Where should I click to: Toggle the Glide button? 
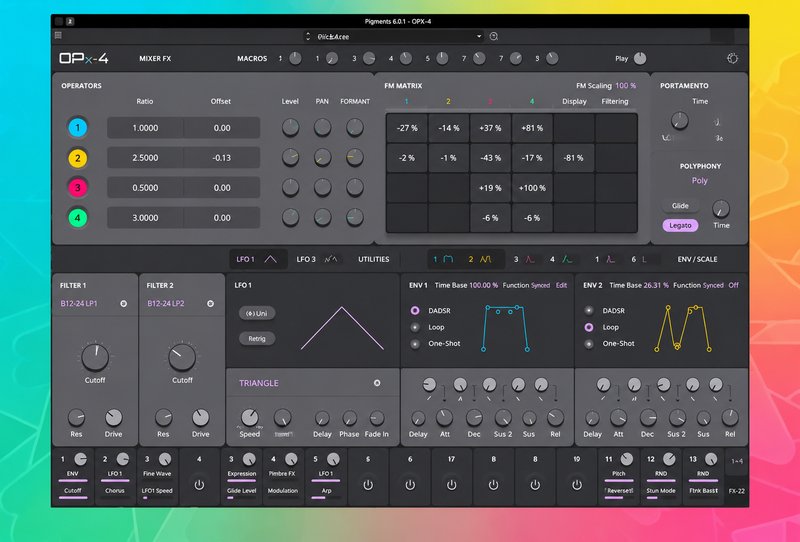click(x=680, y=206)
